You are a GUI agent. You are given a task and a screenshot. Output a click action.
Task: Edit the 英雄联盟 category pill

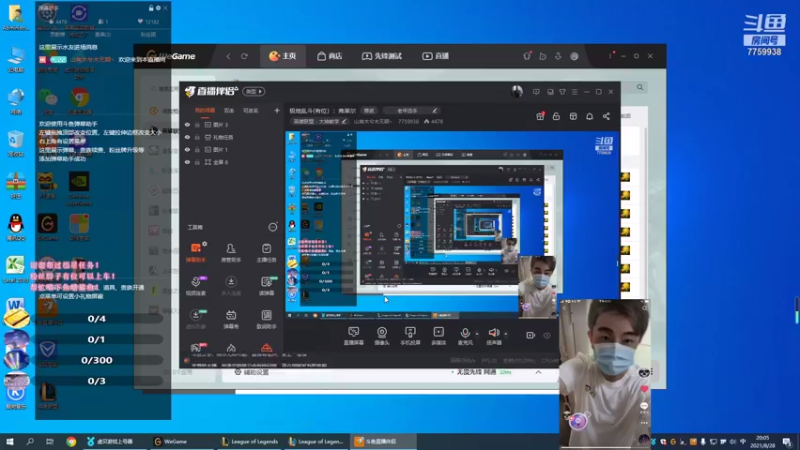[319, 121]
